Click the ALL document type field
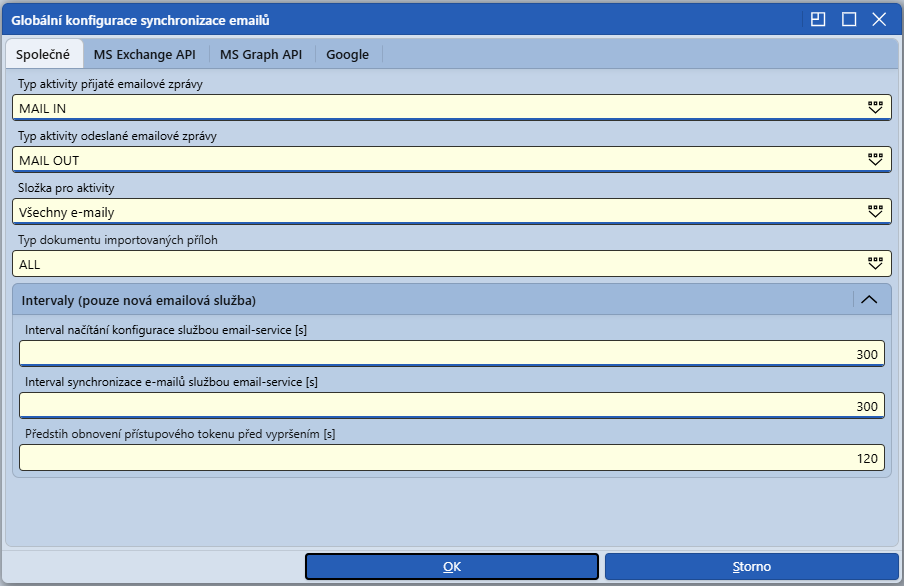The width and height of the screenshot is (904, 586). [452, 264]
